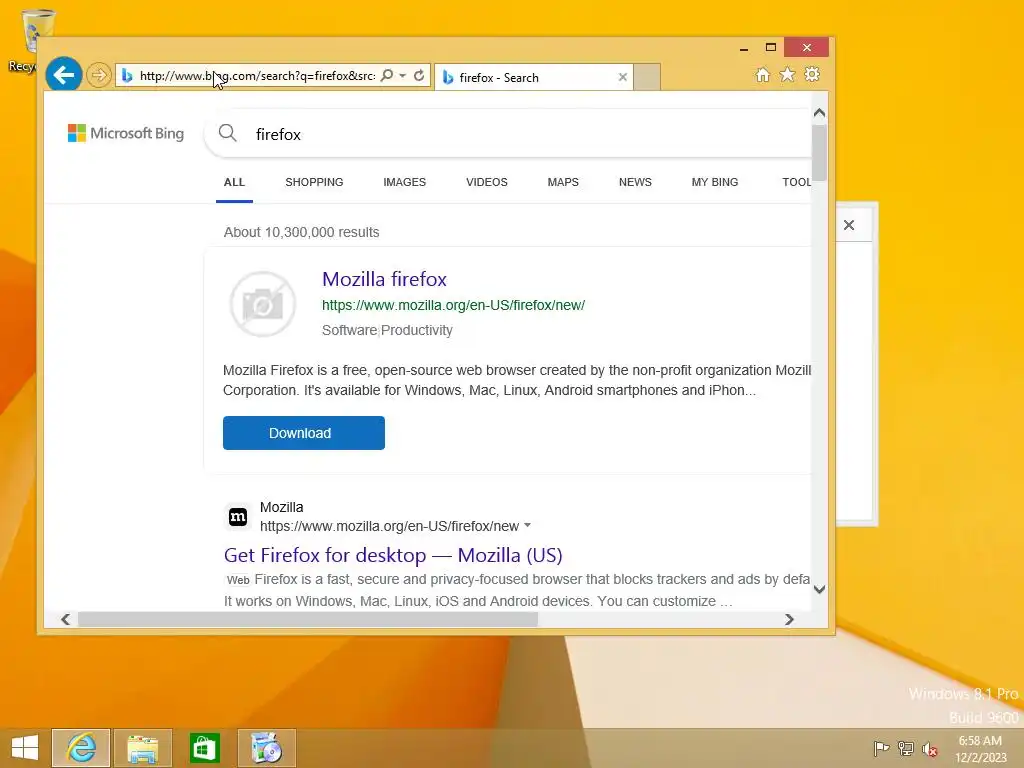
Task: Open the 'Mozilla firefox' title link
Action: pos(384,279)
